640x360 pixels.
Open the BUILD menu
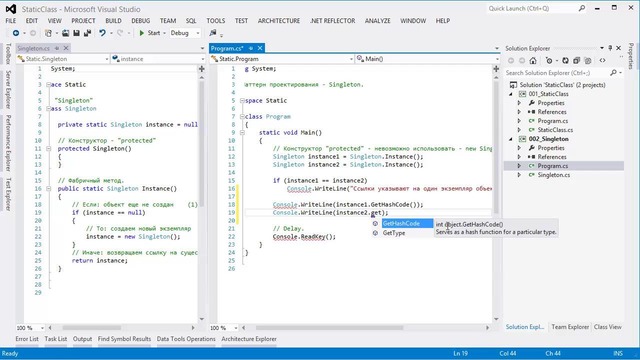click(x=113, y=21)
